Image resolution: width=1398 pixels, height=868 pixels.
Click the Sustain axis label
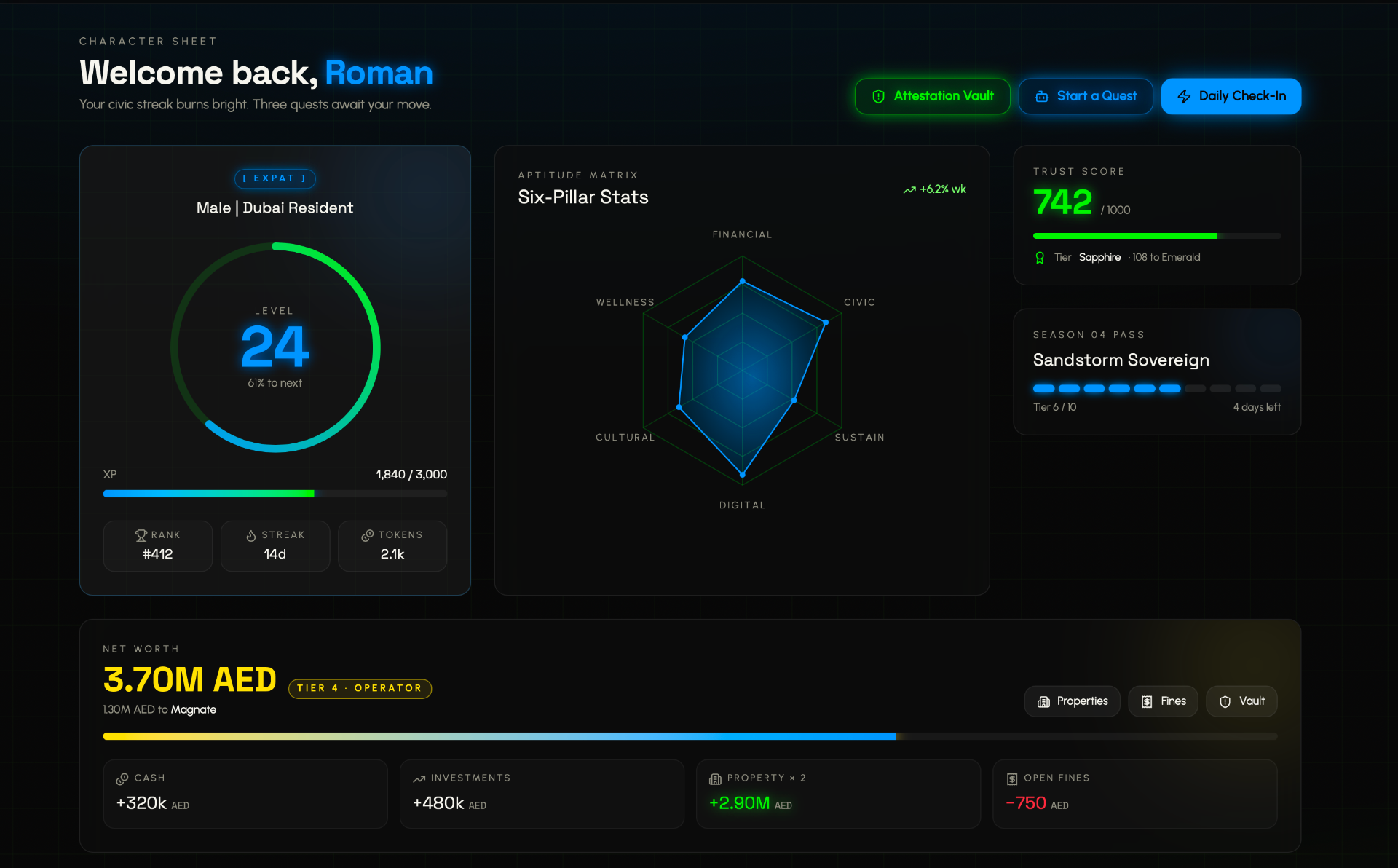point(859,438)
